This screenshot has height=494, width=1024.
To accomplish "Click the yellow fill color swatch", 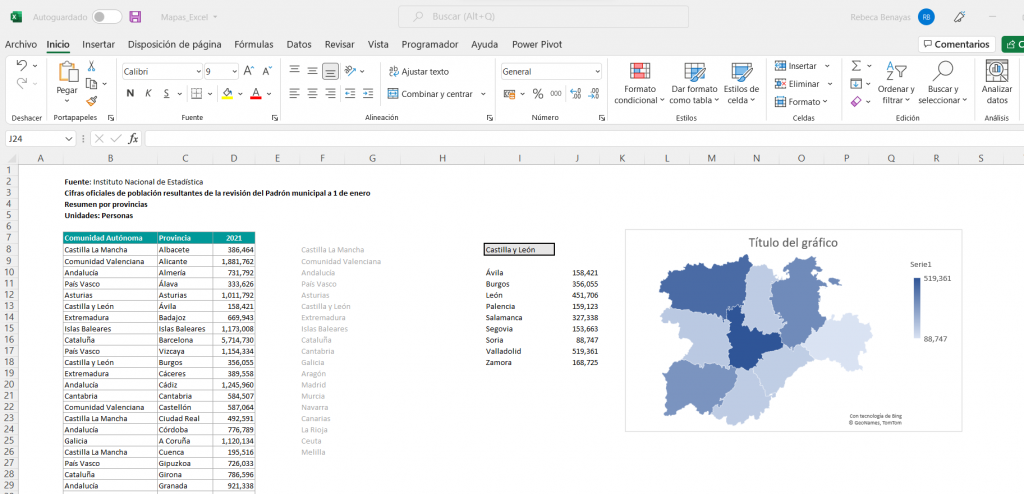I will (x=227, y=93).
